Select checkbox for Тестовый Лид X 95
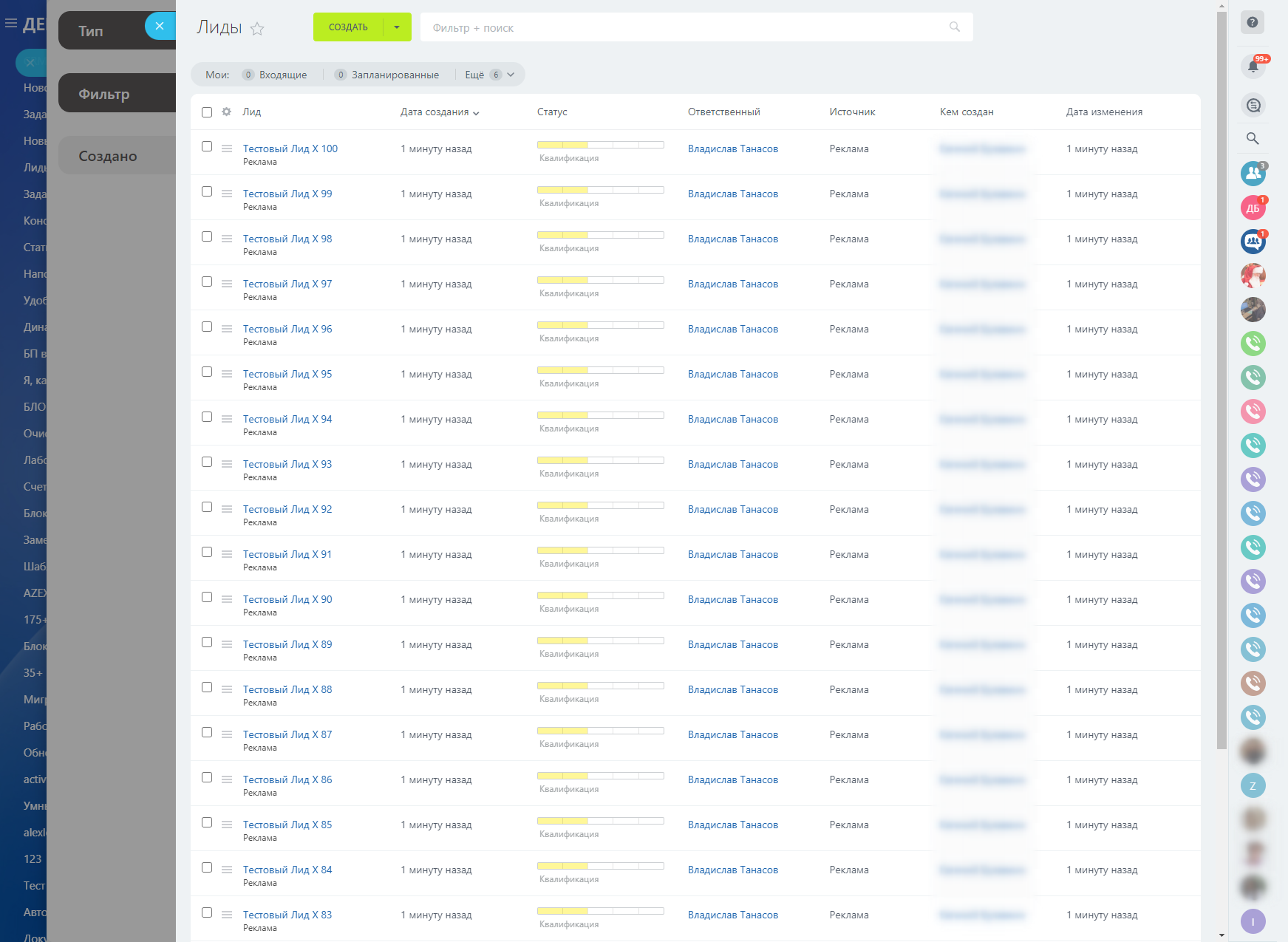1288x942 pixels. [207, 372]
